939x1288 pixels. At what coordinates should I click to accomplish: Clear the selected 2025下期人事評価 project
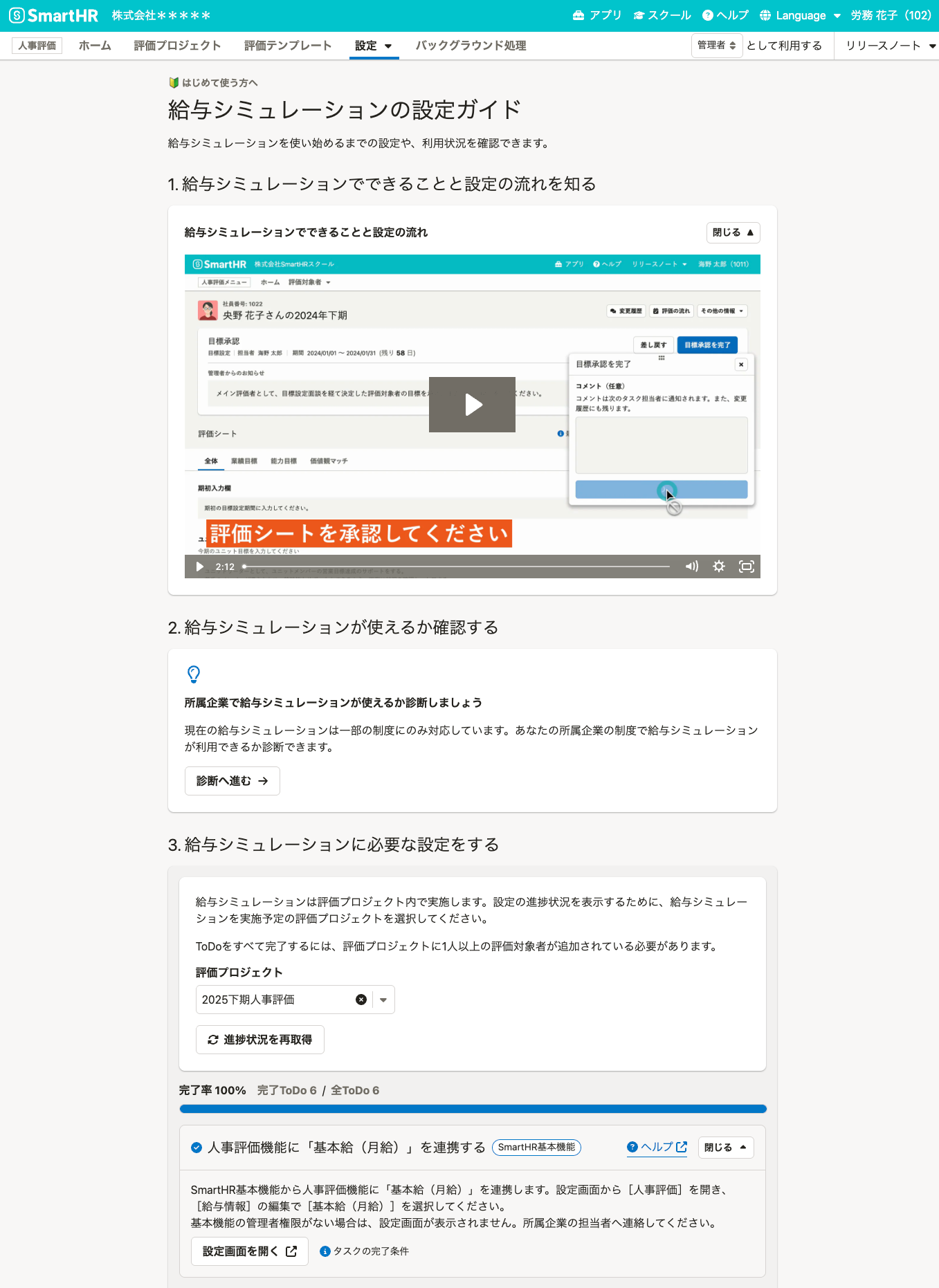pos(361,1000)
